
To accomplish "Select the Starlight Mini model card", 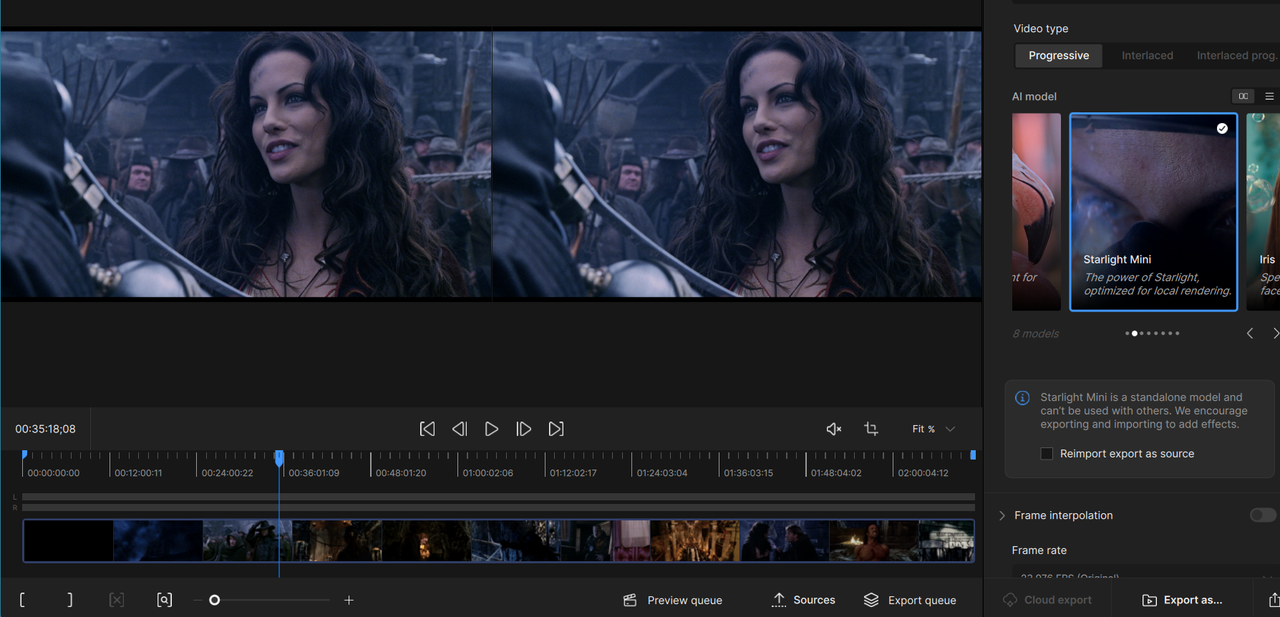I will click(1154, 211).
